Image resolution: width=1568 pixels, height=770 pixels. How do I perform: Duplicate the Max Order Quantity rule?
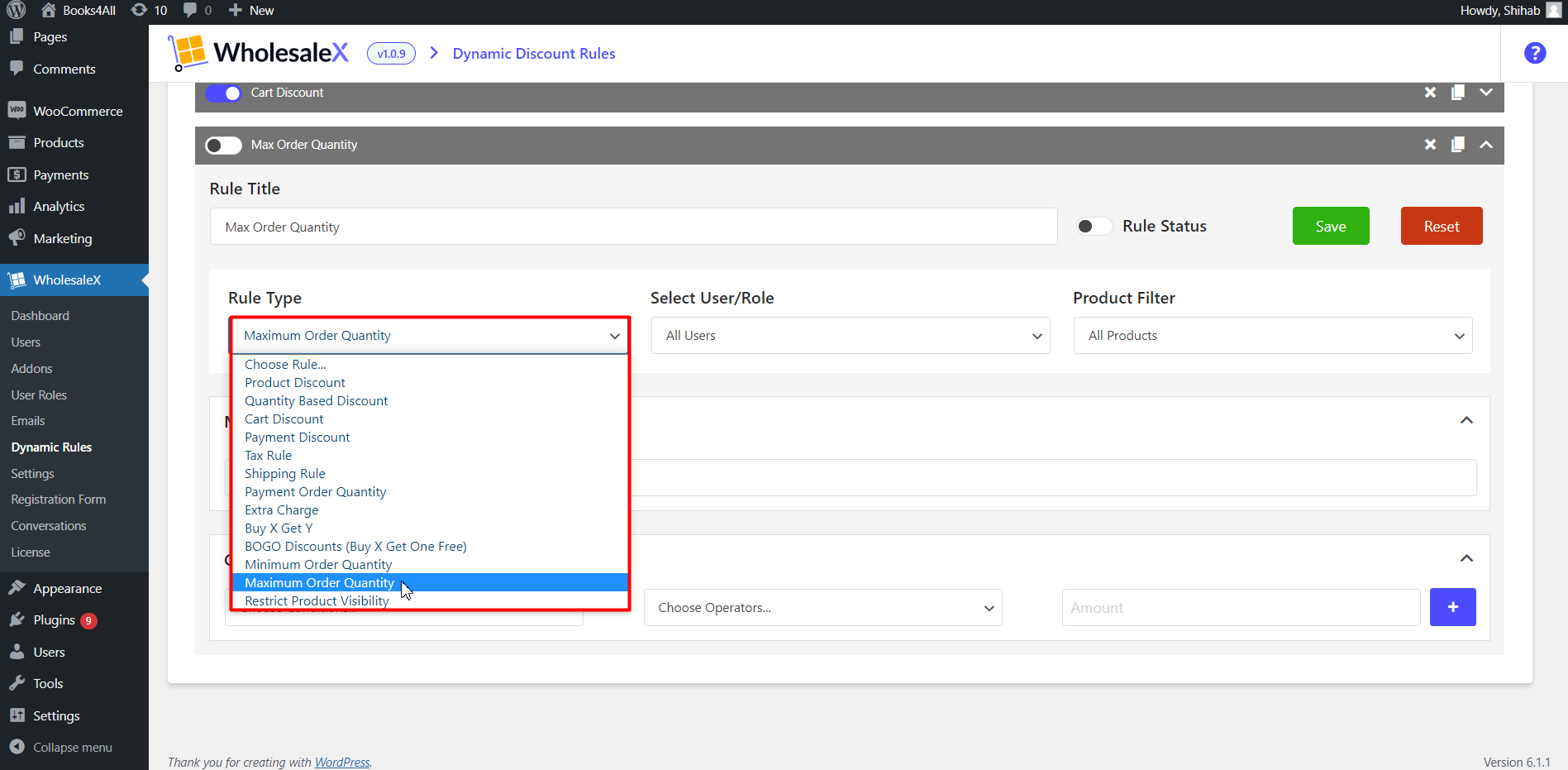click(x=1458, y=145)
